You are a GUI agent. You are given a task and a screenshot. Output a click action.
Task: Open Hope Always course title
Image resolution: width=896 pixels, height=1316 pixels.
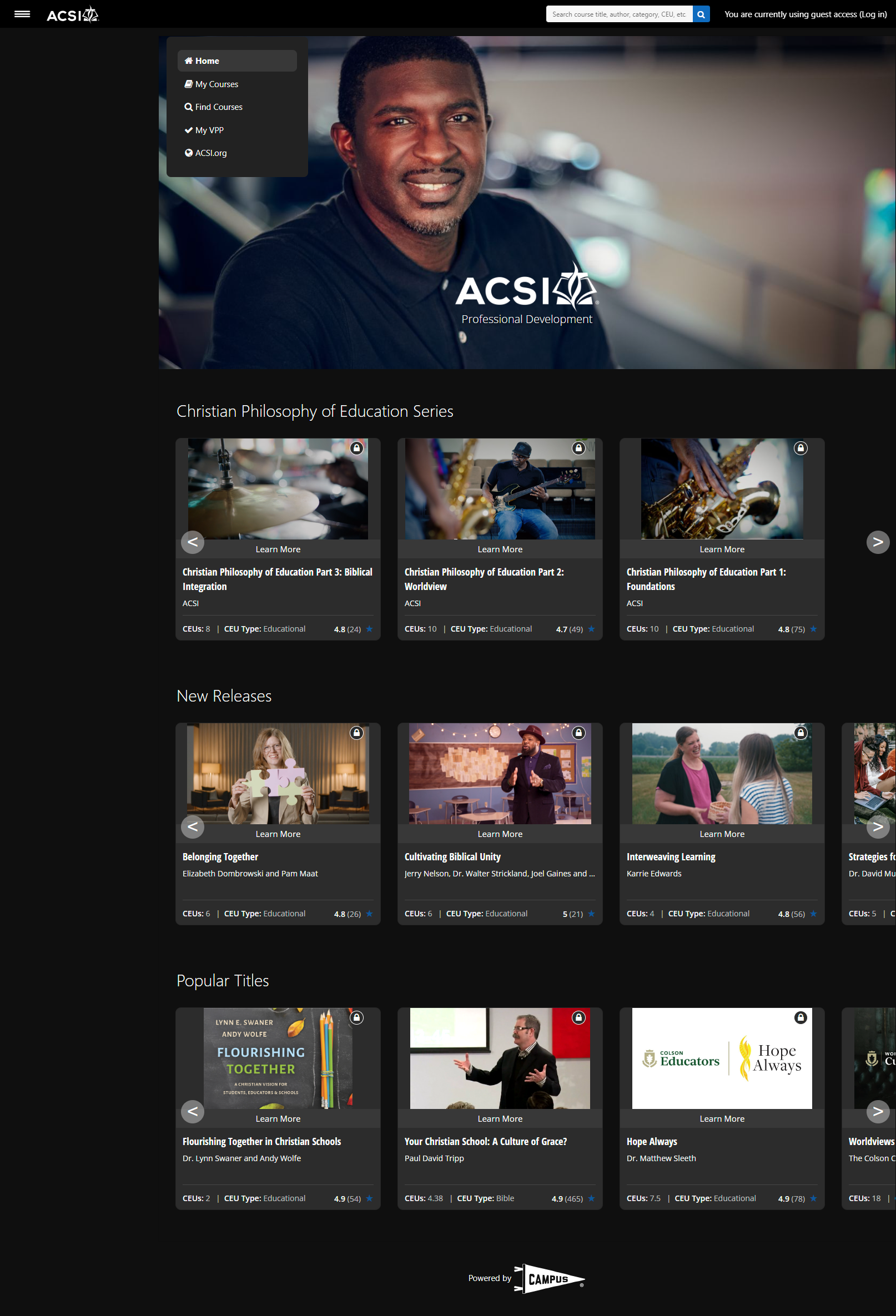coord(652,1142)
